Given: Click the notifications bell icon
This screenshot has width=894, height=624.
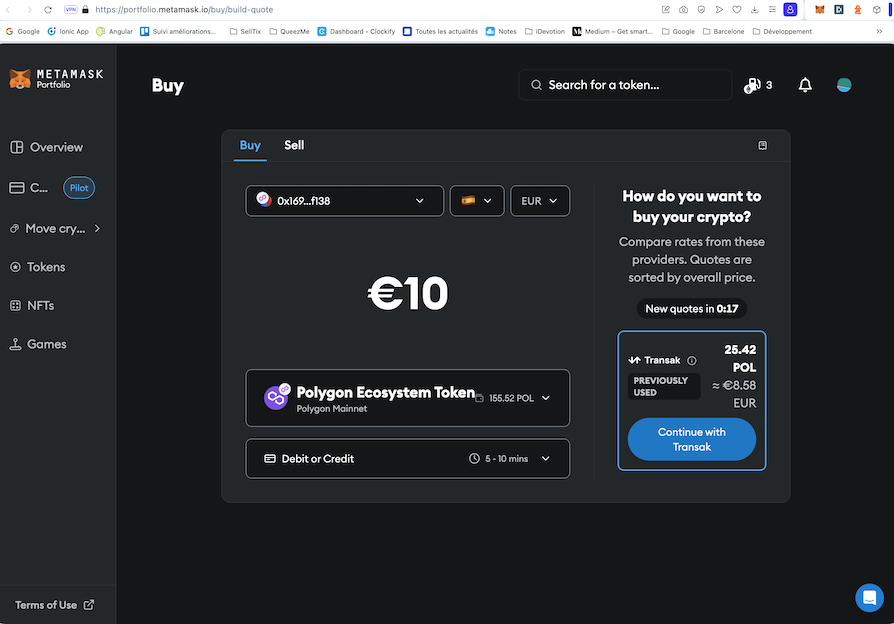Looking at the screenshot, I should point(805,85).
